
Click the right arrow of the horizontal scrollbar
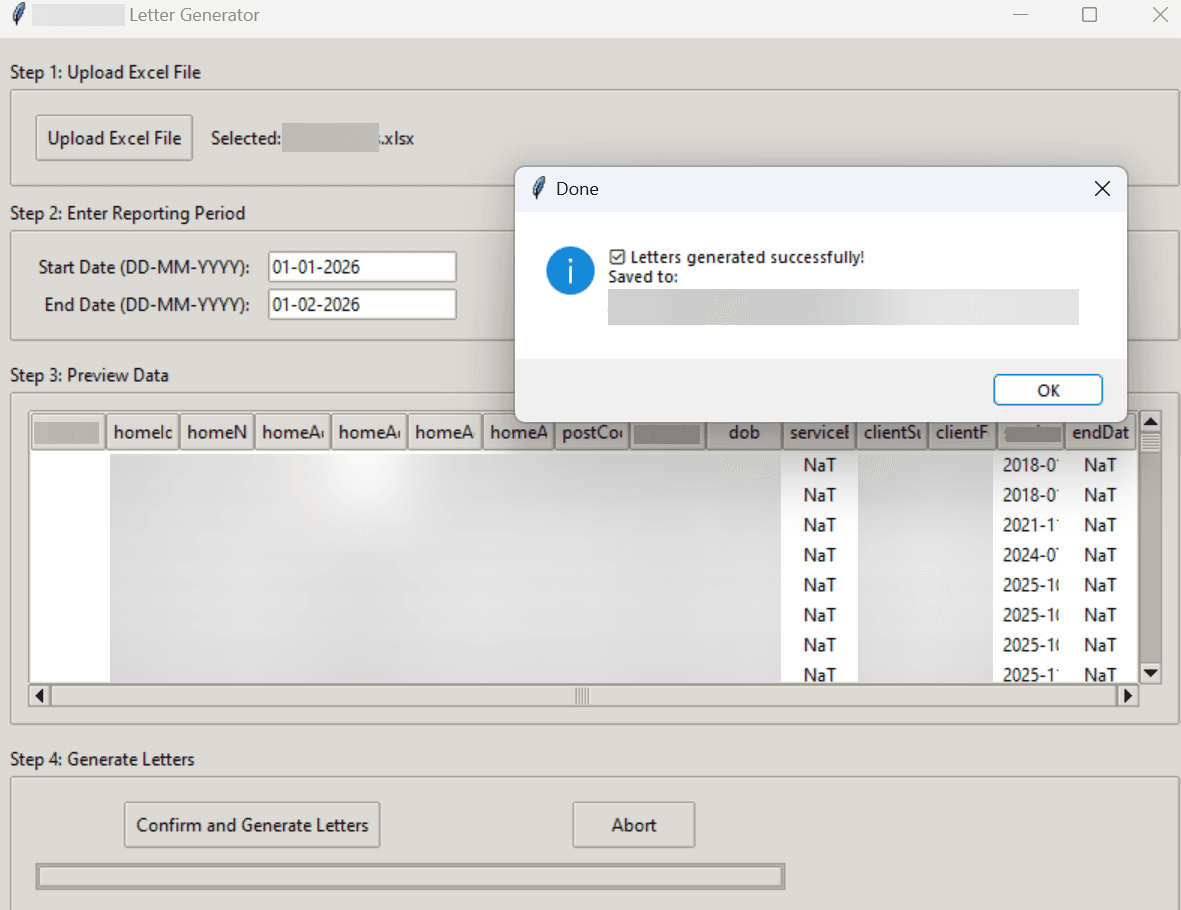point(1127,695)
